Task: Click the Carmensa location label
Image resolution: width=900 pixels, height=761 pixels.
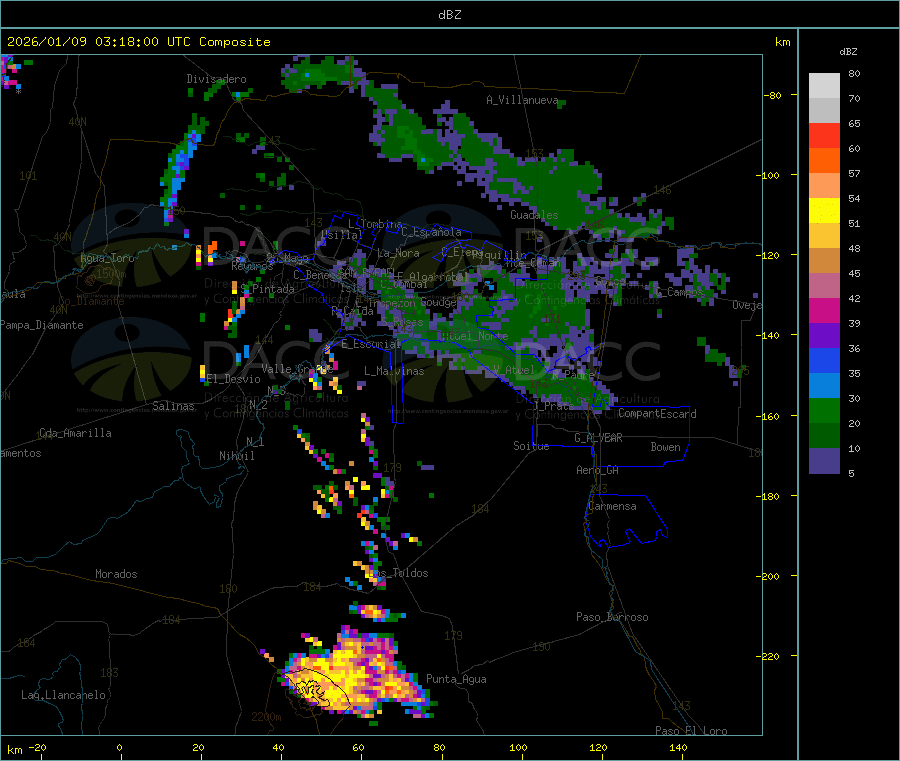Action: (612, 507)
